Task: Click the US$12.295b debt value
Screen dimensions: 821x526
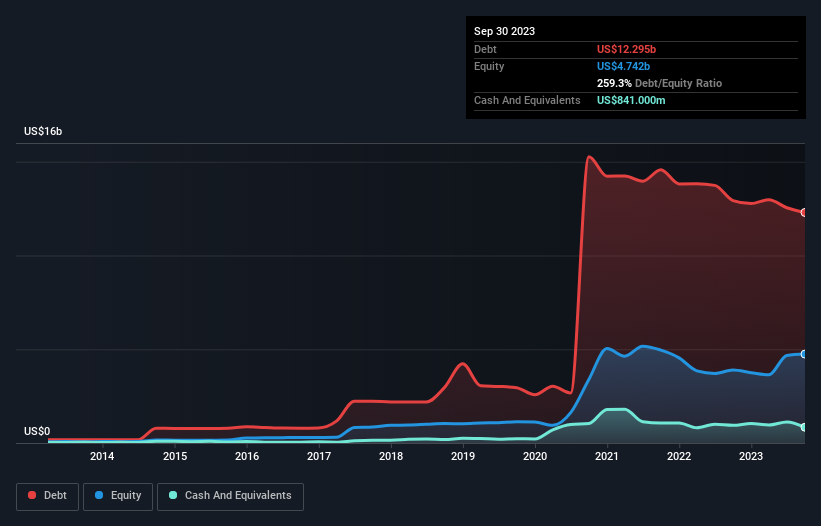Action: point(626,49)
